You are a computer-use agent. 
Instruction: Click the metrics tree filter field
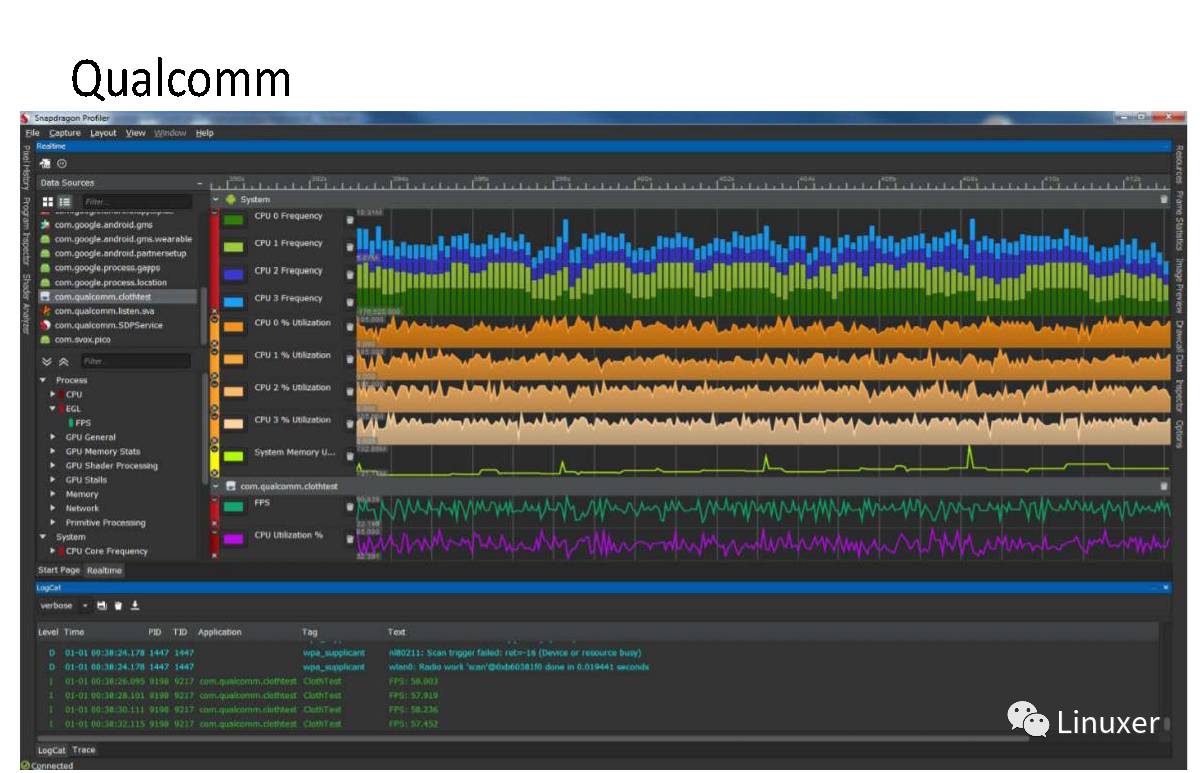[x=135, y=361]
